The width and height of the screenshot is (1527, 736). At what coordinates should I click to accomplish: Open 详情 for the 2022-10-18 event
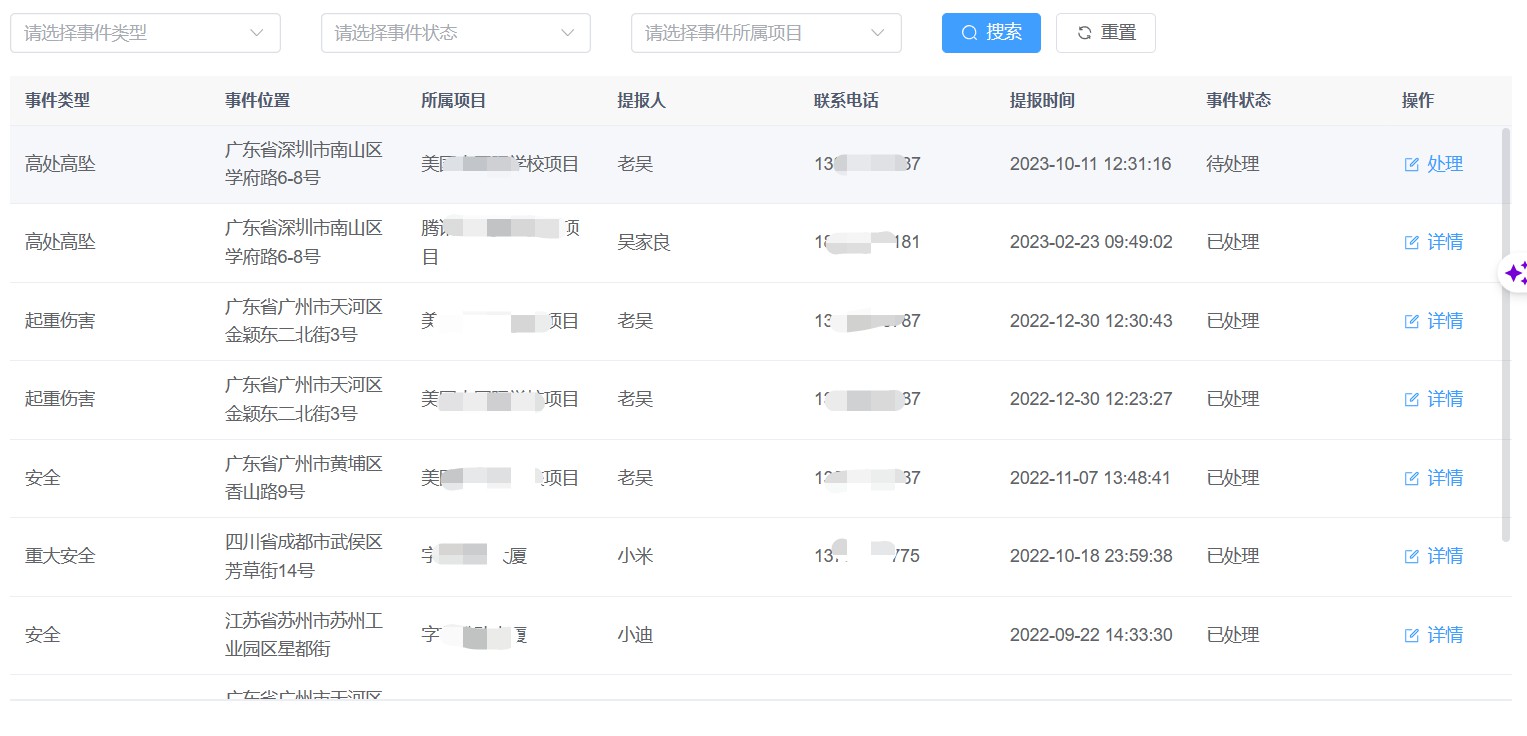click(x=1434, y=556)
